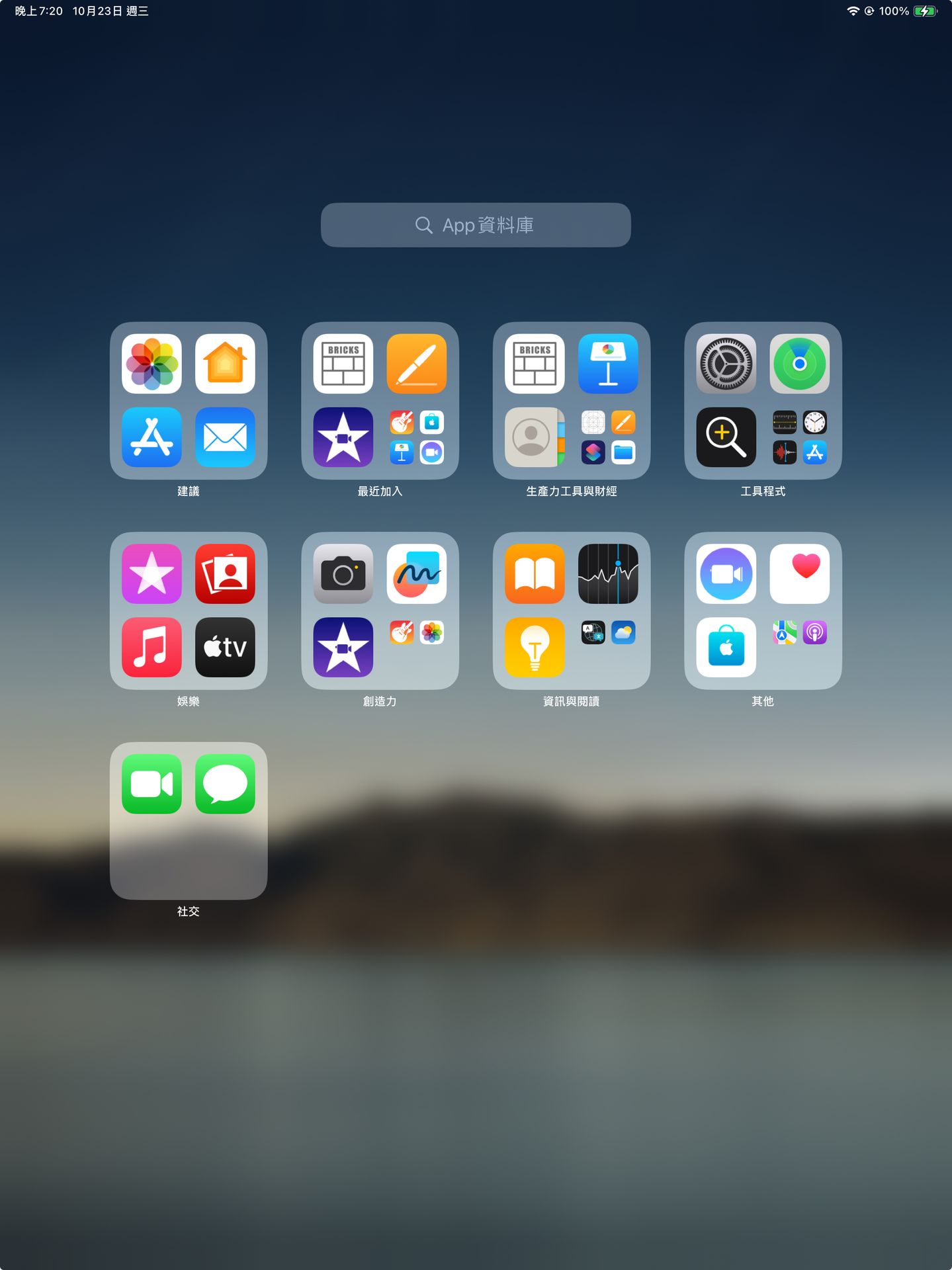Expand the 資訊與閱讀 small app cluster

pos(608,633)
